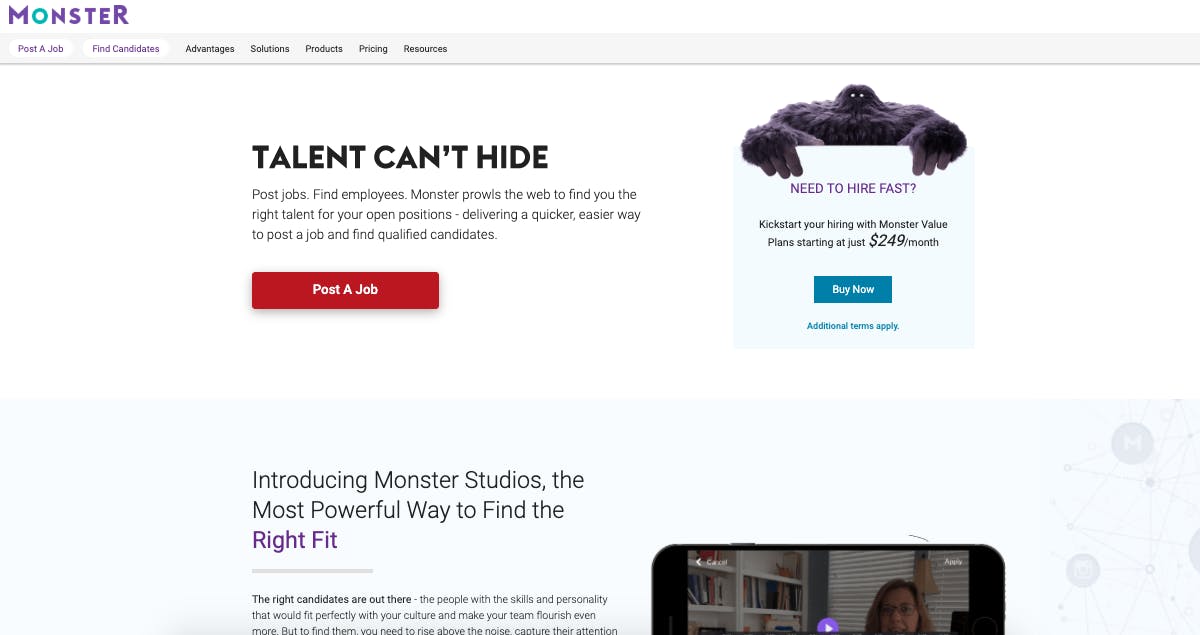This screenshot has width=1200, height=635.
Task: Click the NEED TO HIRE FAST? heading
Action: click(x=853, y=188)
